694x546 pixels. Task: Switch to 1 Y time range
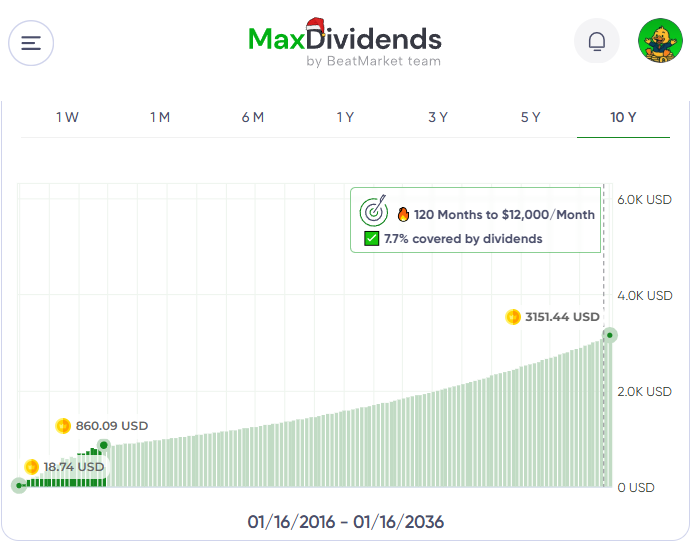345,117
